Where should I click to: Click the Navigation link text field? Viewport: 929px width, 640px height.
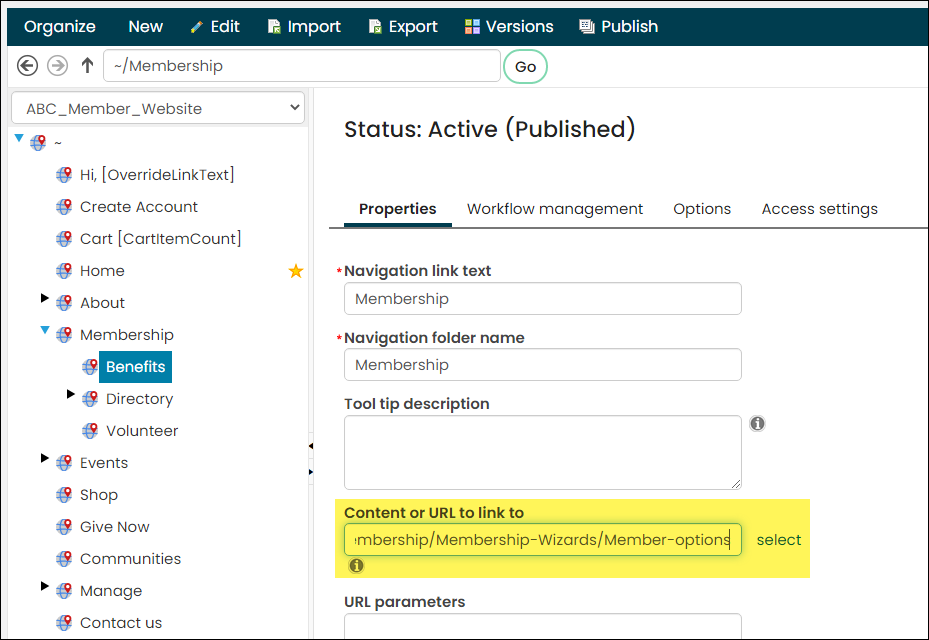point(543,299)
